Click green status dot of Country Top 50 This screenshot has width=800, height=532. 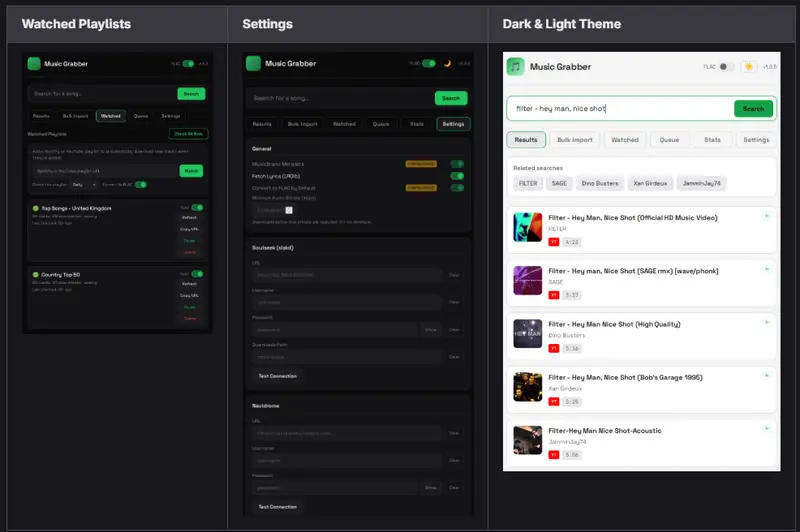[36, 274]
